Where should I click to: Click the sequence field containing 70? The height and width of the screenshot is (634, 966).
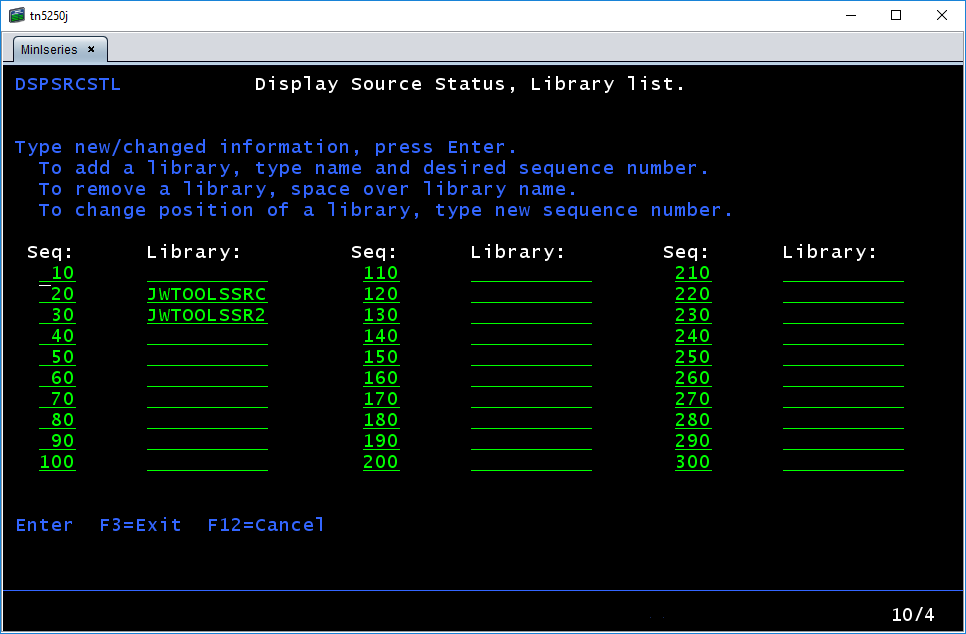pyautogui.click(x=57, y=399)
